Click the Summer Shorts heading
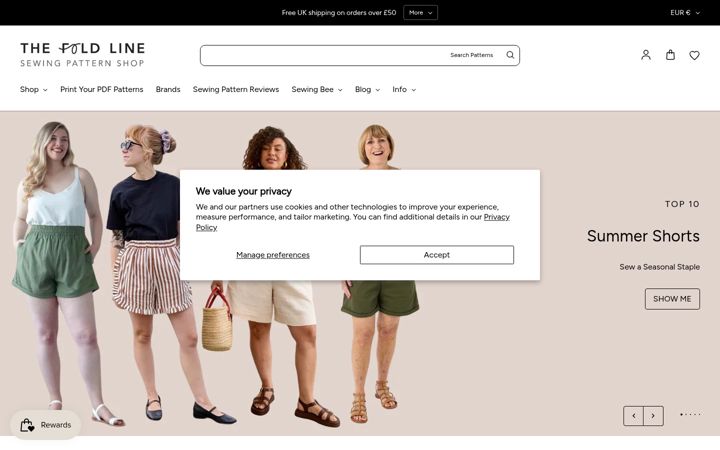Screen dimensions: 720x450 pyautogui.click(x=643, y=236)
